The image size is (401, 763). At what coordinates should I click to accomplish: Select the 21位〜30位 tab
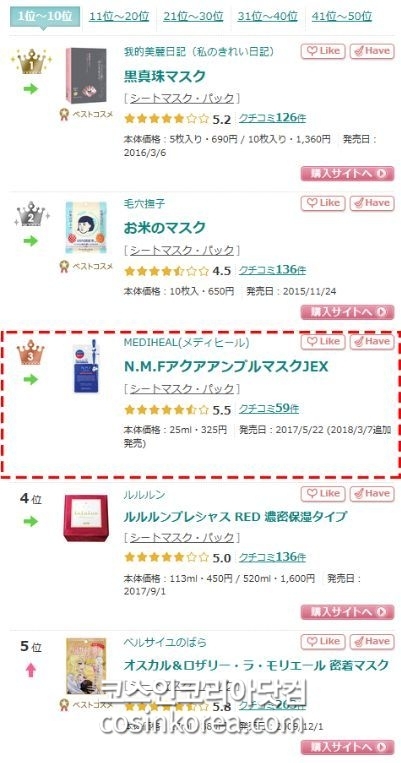click(193, 16)
